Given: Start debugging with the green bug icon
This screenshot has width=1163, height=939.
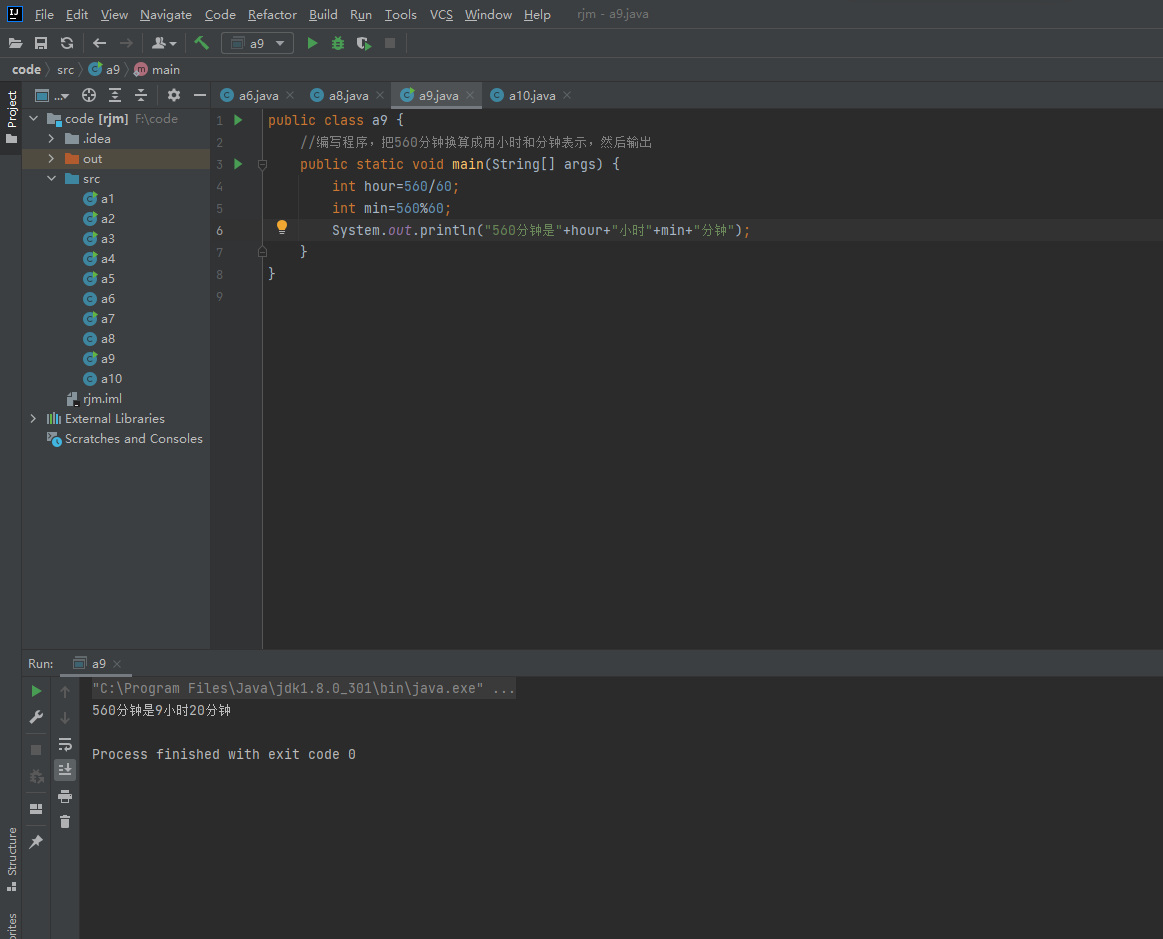Looking at the screenshot, I should [338, 43].
